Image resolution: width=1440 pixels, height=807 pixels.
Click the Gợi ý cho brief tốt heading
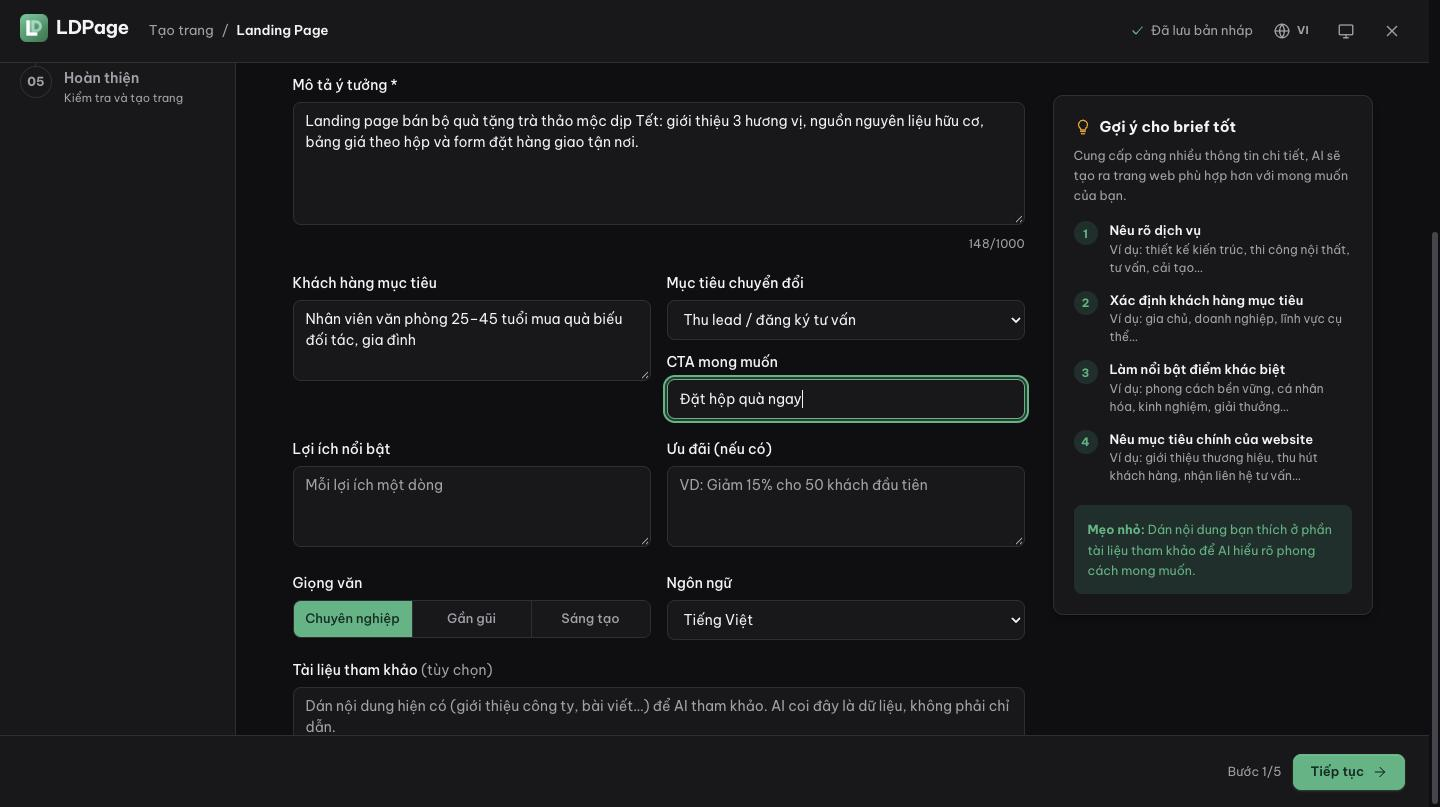1167,127
